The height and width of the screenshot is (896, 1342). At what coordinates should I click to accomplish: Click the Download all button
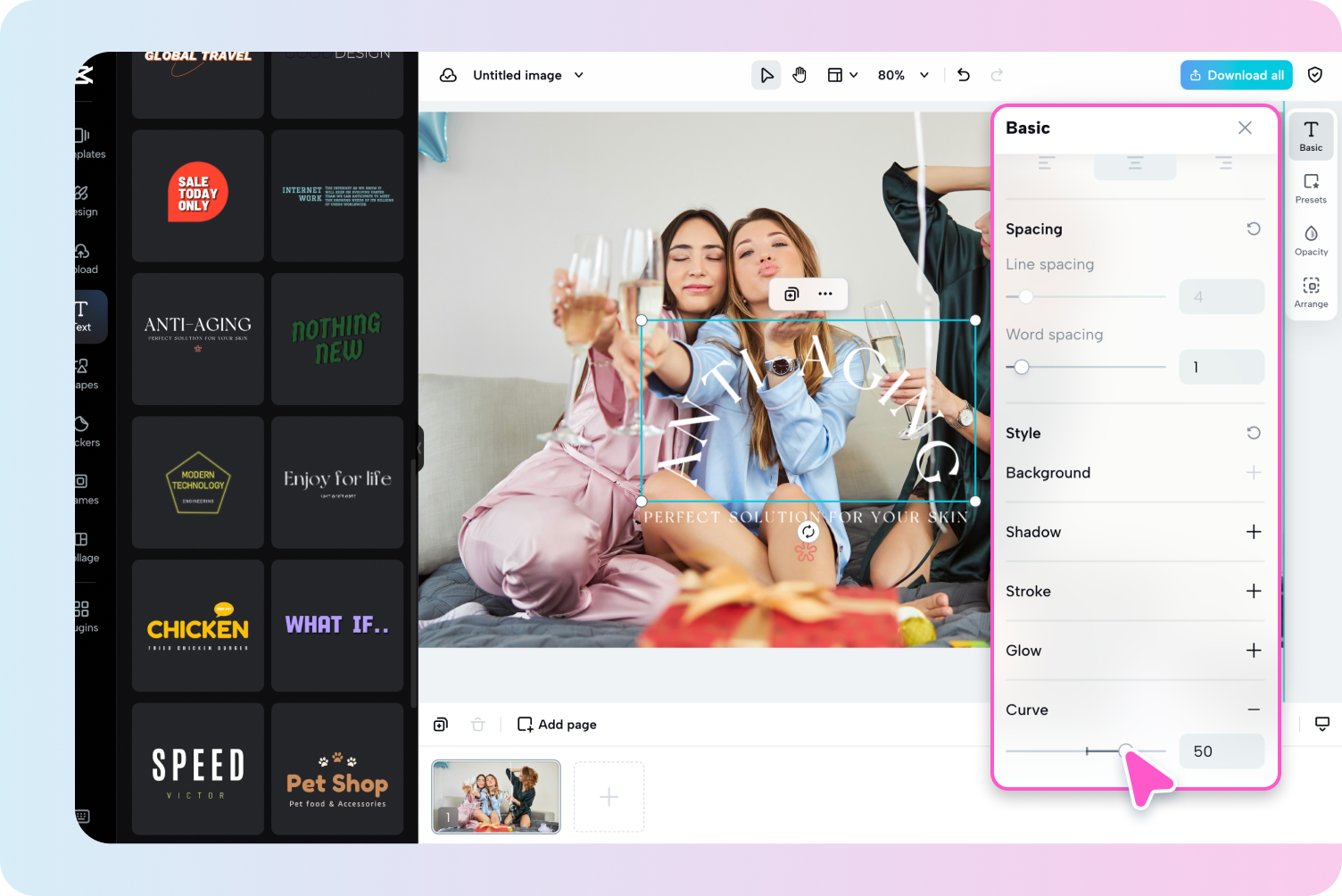click(x=1236, y=75)
